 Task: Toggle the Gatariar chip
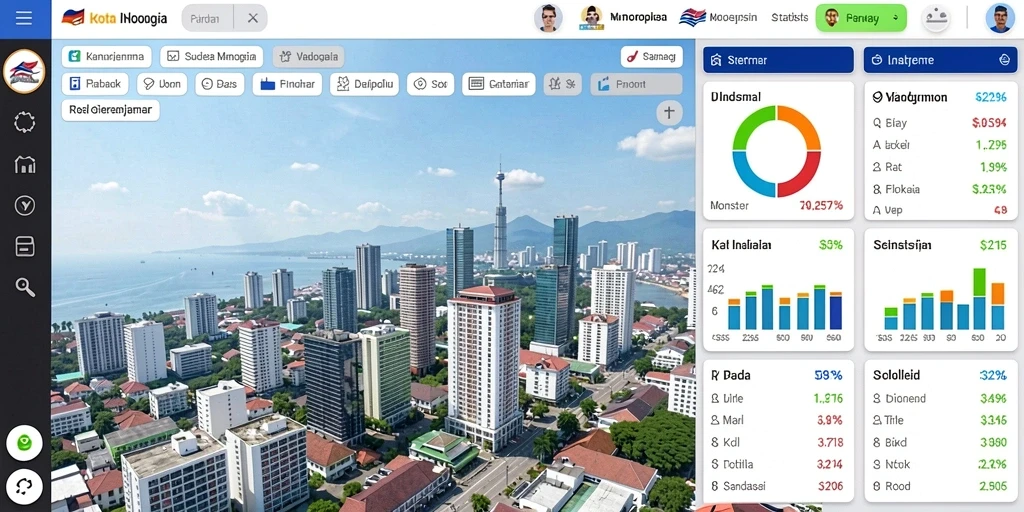point(499,84)
